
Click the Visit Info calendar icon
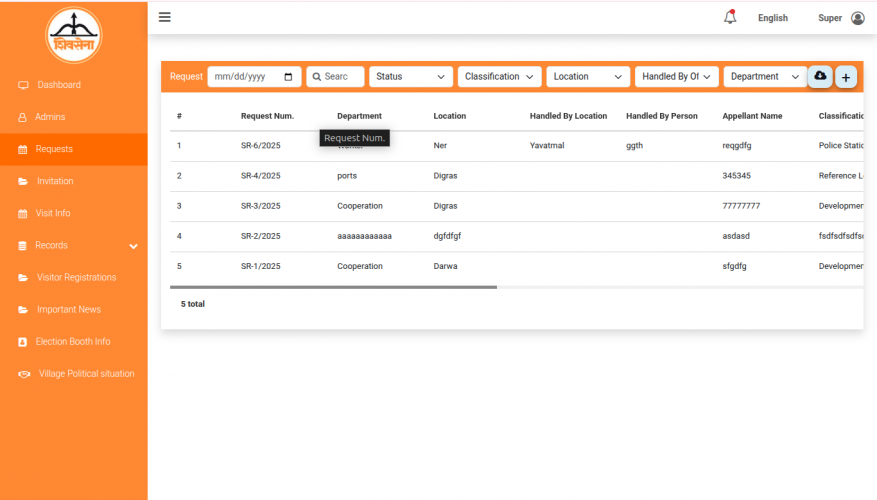click(x=22, y=214)
